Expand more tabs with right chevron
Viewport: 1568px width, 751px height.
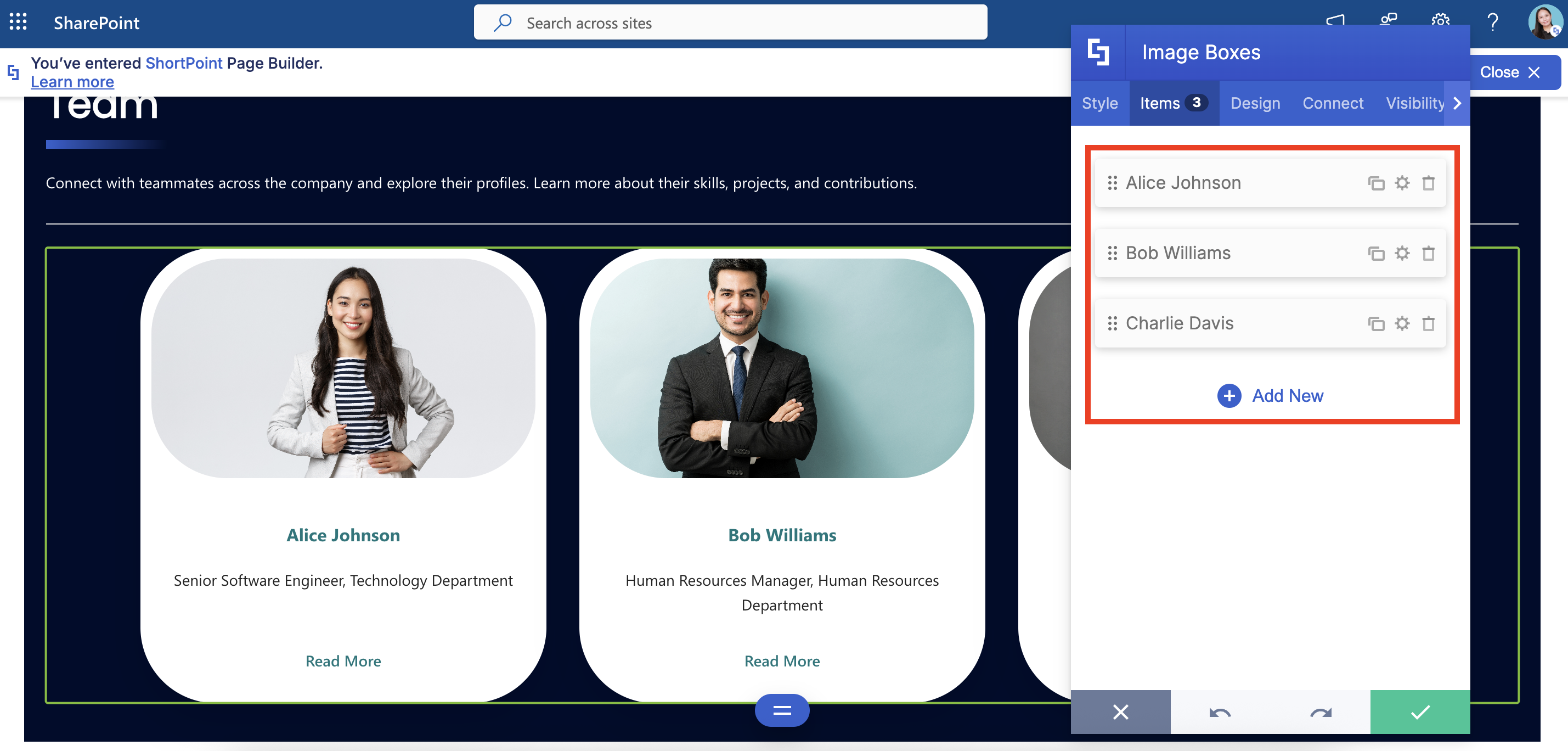(x=1457, y=103)
